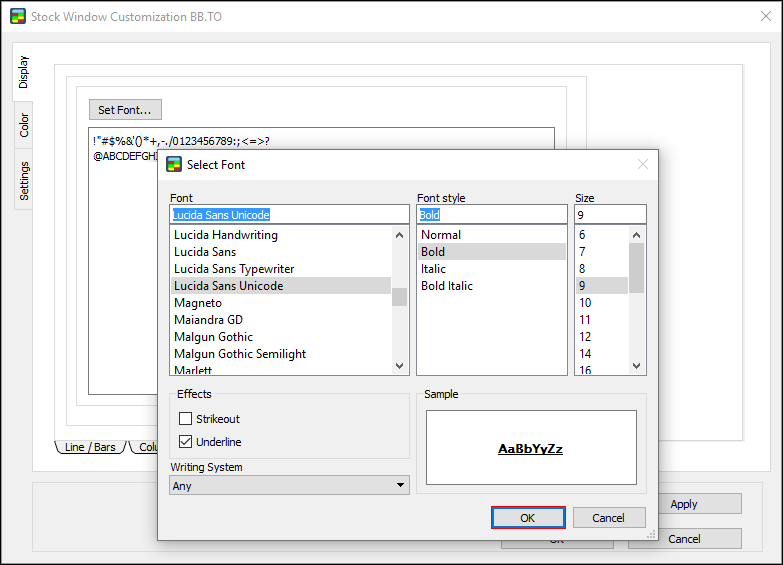783x565 pixels.
Task: Select Bold Italic font style
Action: click(x=447, y=286)
